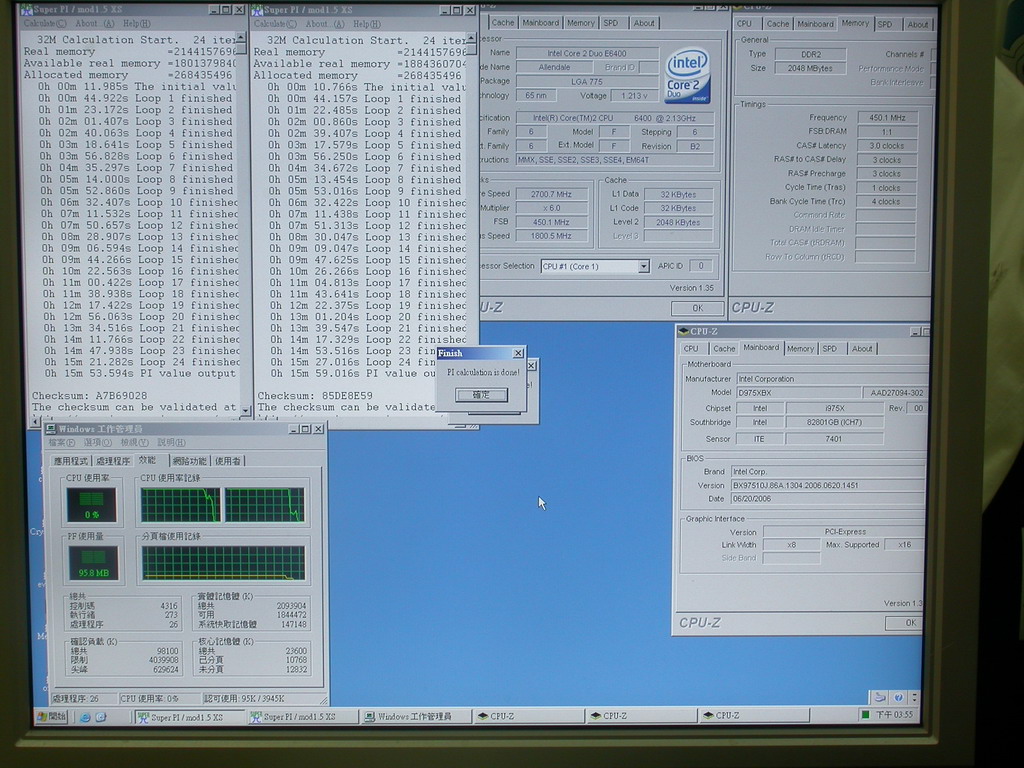Image resolution: width=1024 pixels, height=768 pixels.
Task: Click the '95.8 MB' PF usage gauge in Task Manager
Action: (93, 563)
